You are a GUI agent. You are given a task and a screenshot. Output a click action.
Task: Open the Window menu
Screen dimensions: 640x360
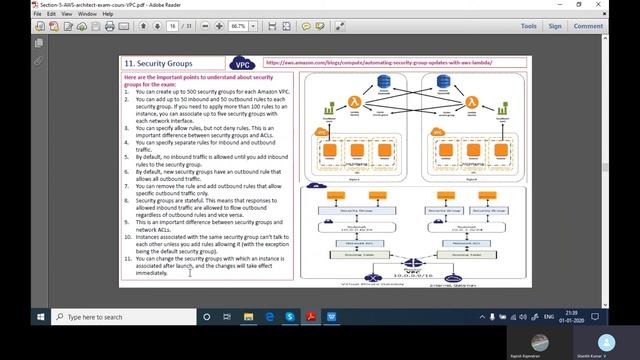tap(87, 14)
